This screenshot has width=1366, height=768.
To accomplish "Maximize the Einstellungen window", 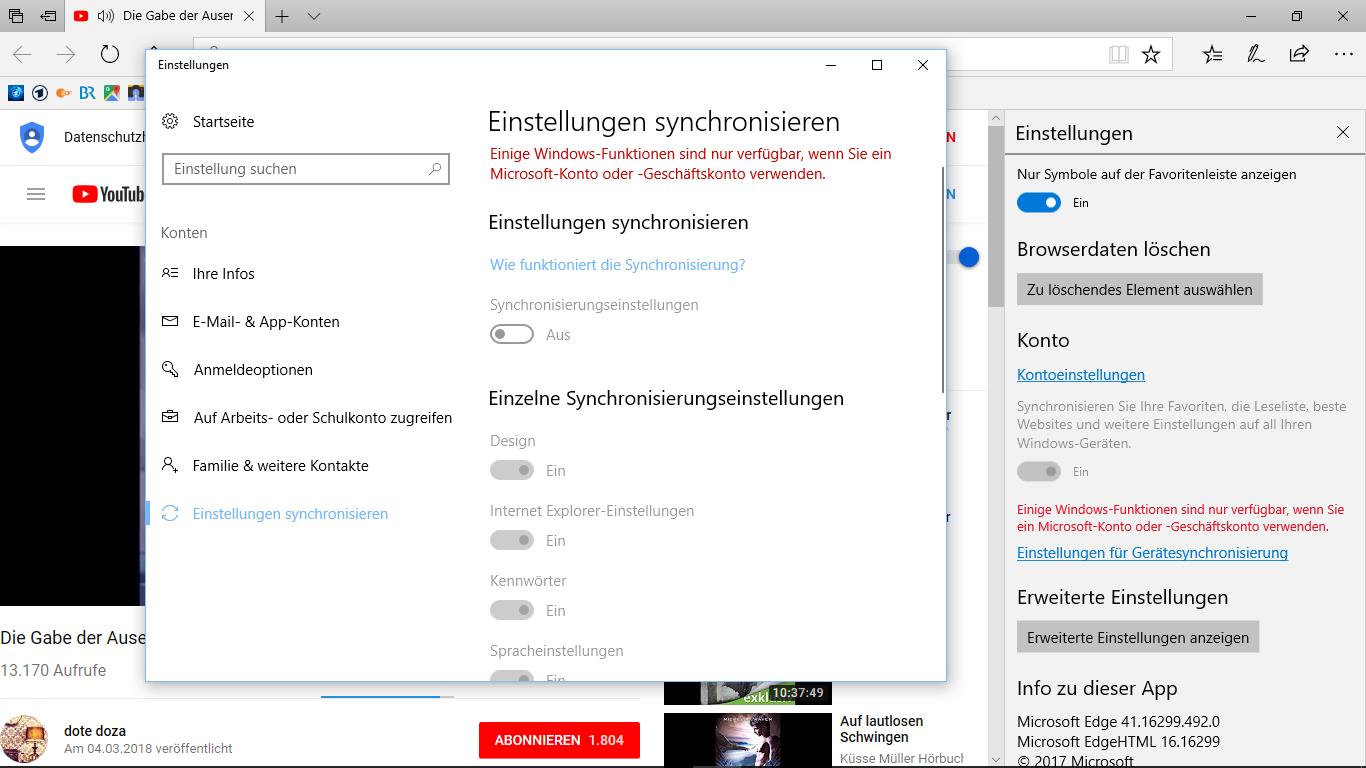I will click(x=877, y=65).
